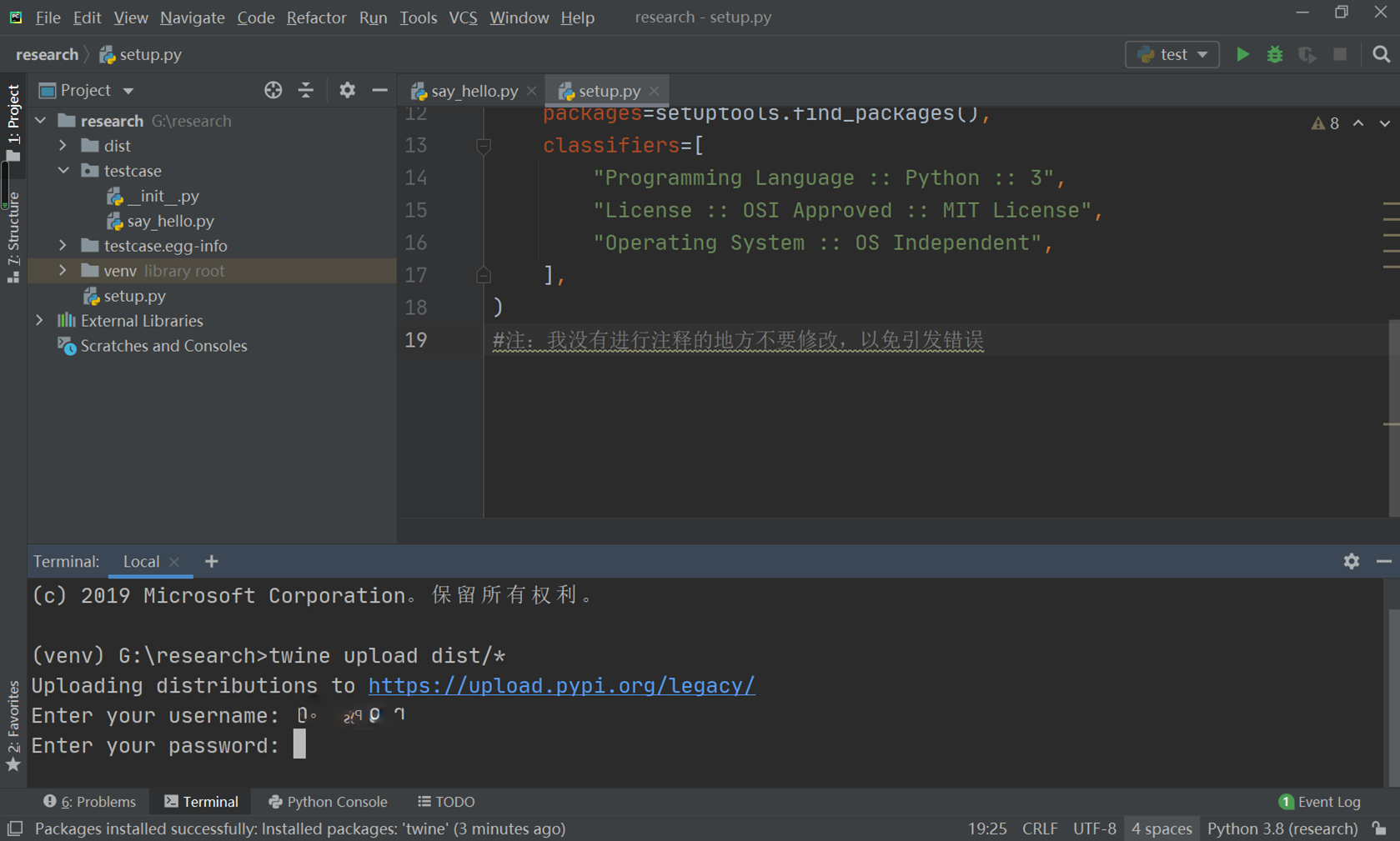The height and width of the screenshot is (841, 1400).
Task: Run the test configuration
Action: (1242, 54)
